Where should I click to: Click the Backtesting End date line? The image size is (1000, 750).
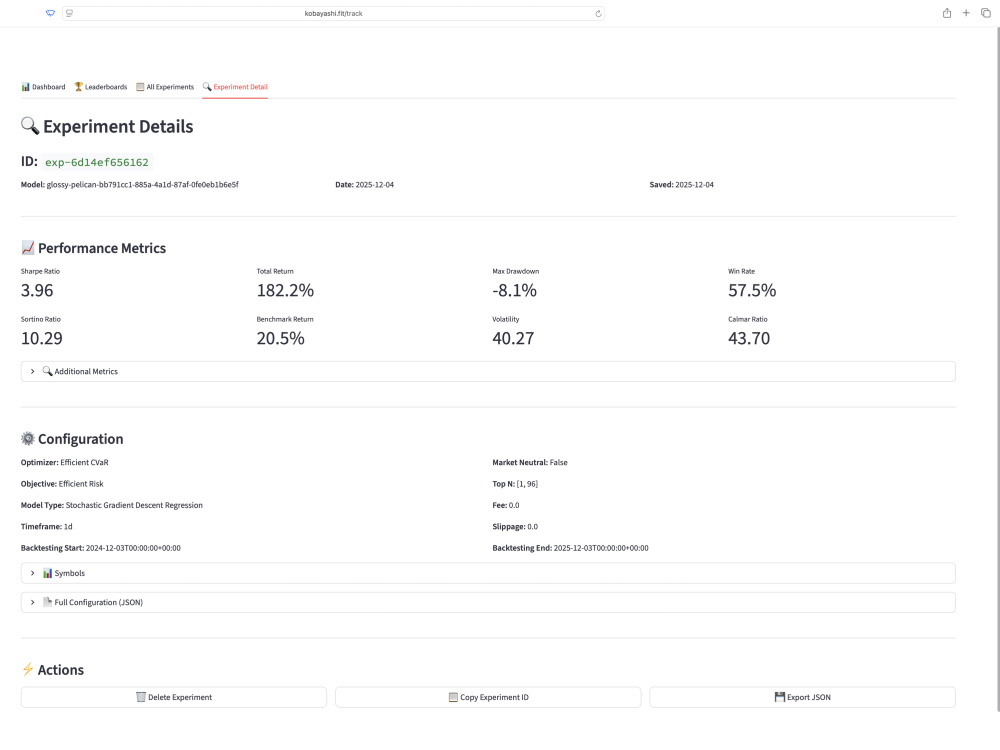(x=570, y=548)
